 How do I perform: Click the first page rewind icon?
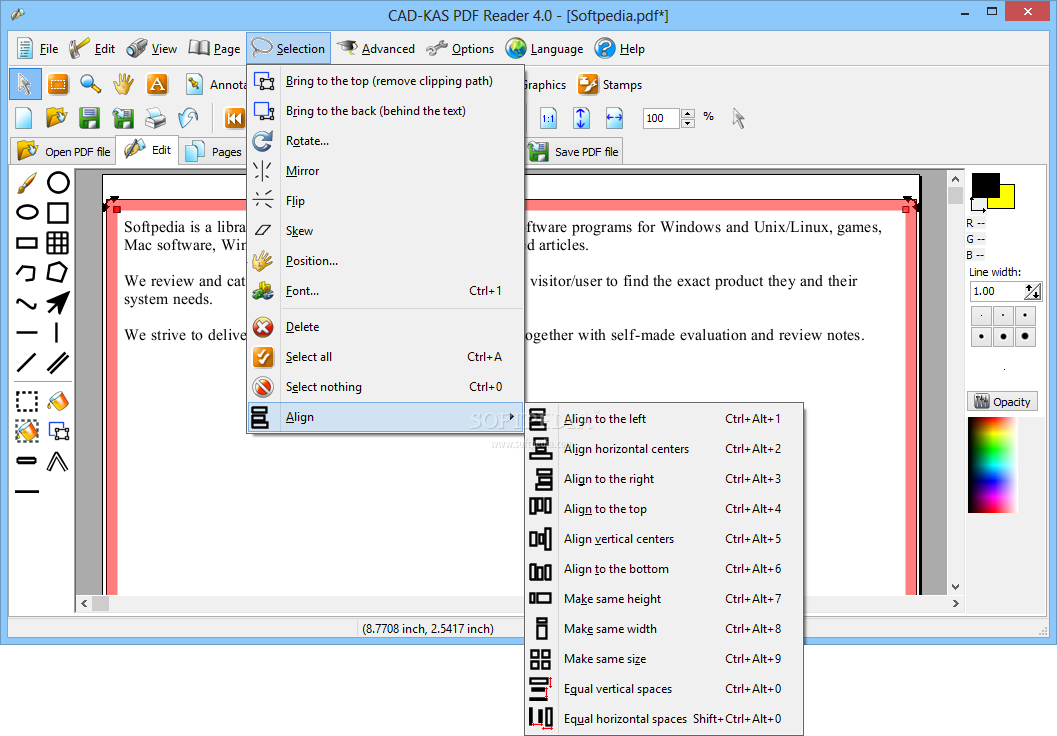(234, 119)
